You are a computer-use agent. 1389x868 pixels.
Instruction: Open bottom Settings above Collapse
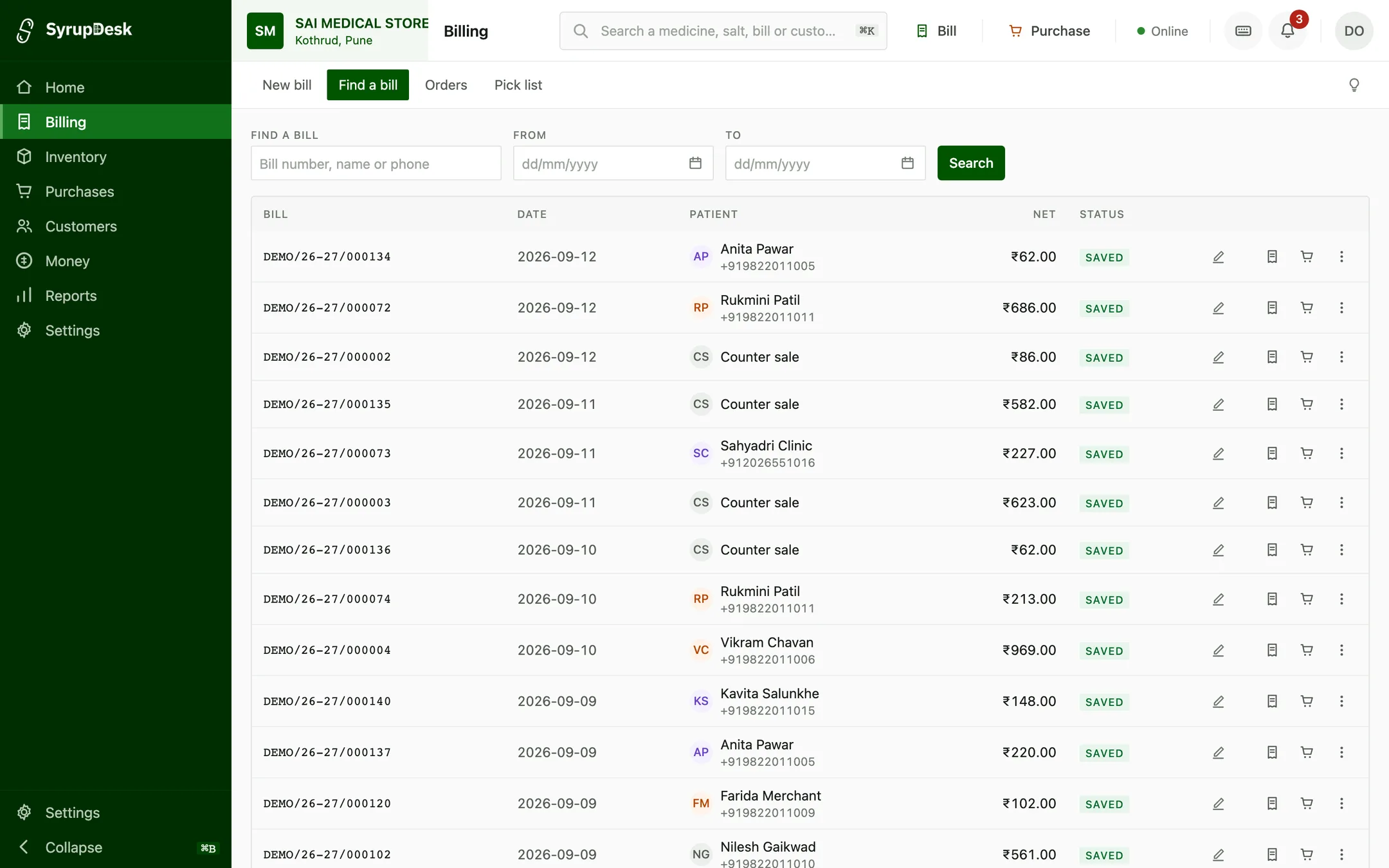coord(116,813)
